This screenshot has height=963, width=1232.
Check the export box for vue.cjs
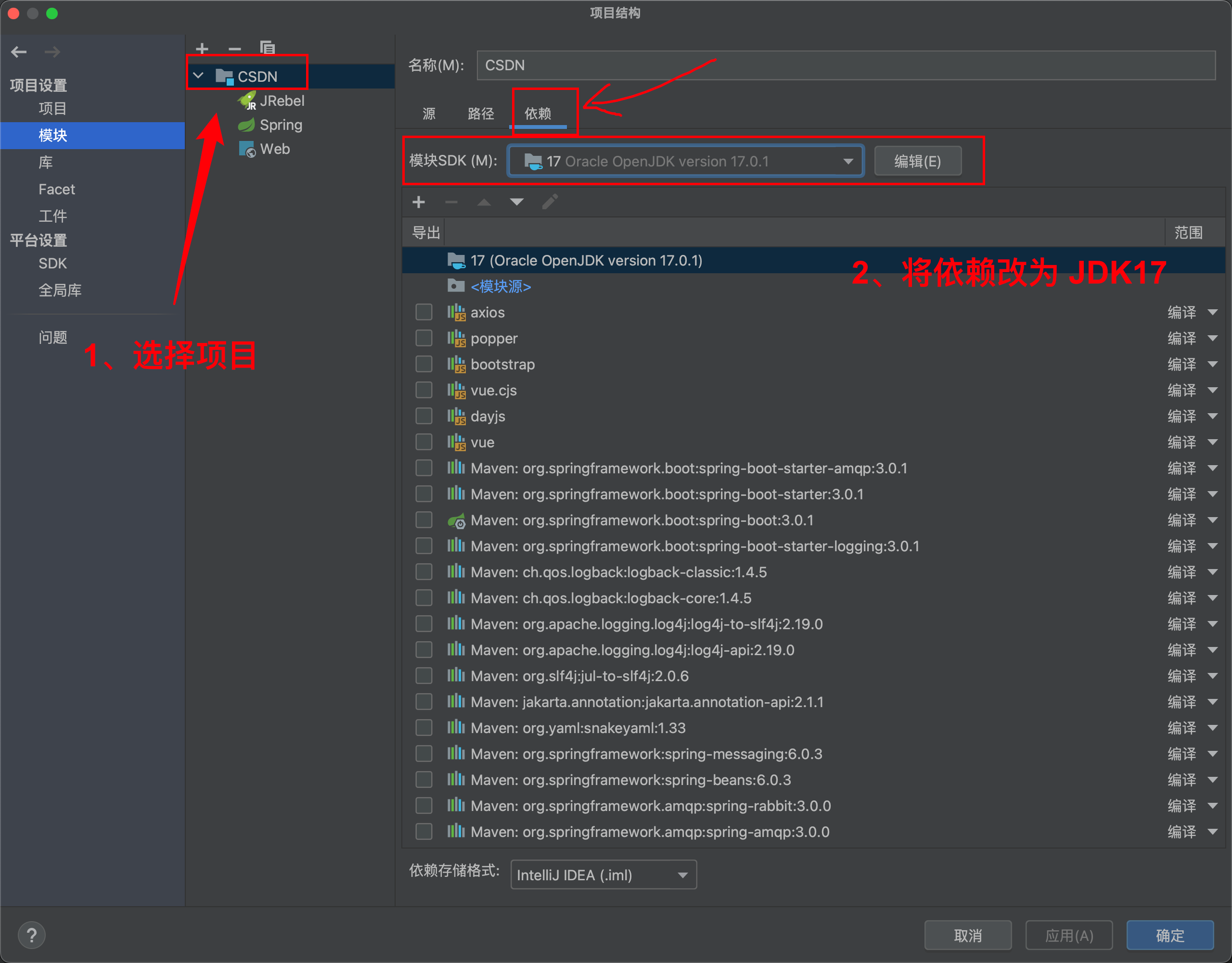(423, 390)
